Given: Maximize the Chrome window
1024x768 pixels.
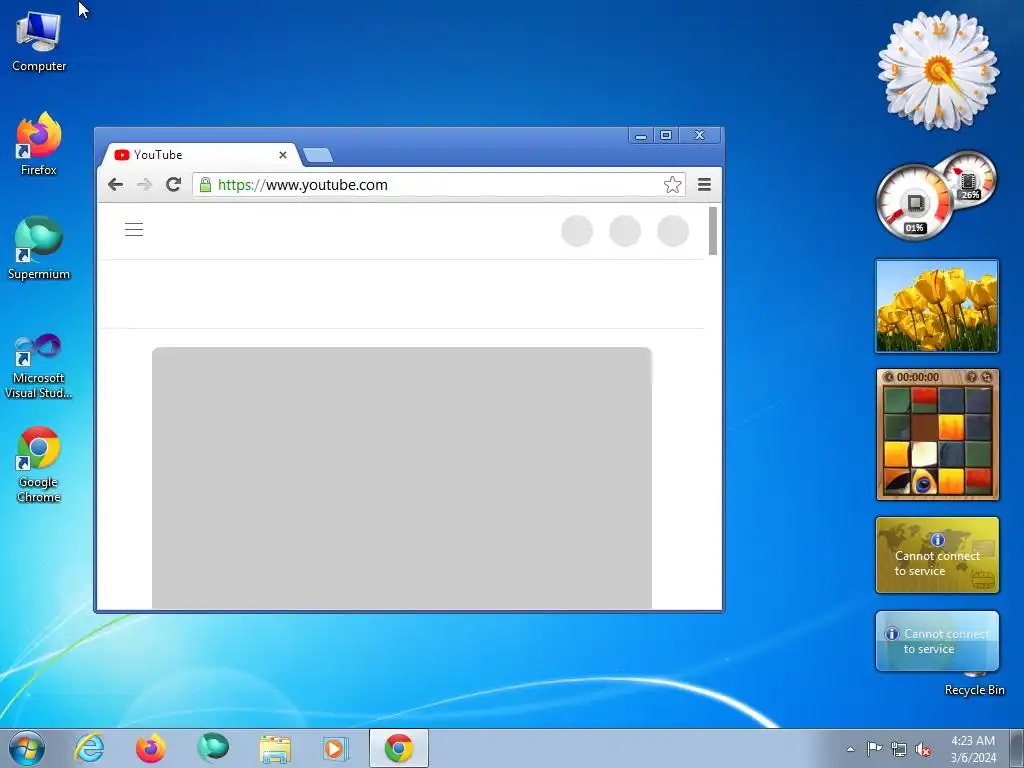Looking at the screenshot, I should click(x=666, y=135).
